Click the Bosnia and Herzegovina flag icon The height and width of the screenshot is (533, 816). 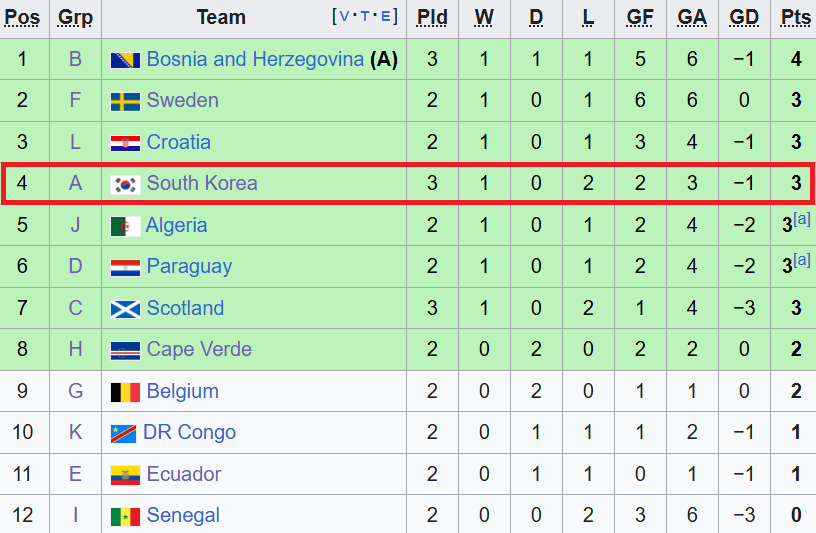coord(125,60)
